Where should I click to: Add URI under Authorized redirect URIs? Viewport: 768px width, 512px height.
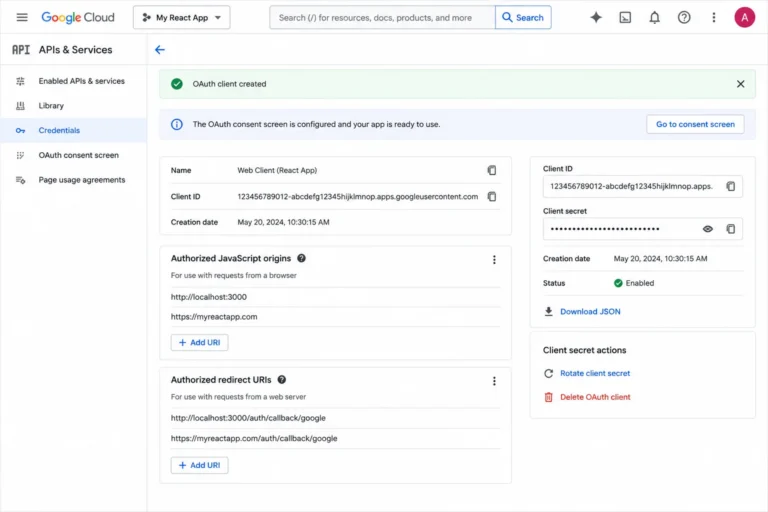[199, 465]
